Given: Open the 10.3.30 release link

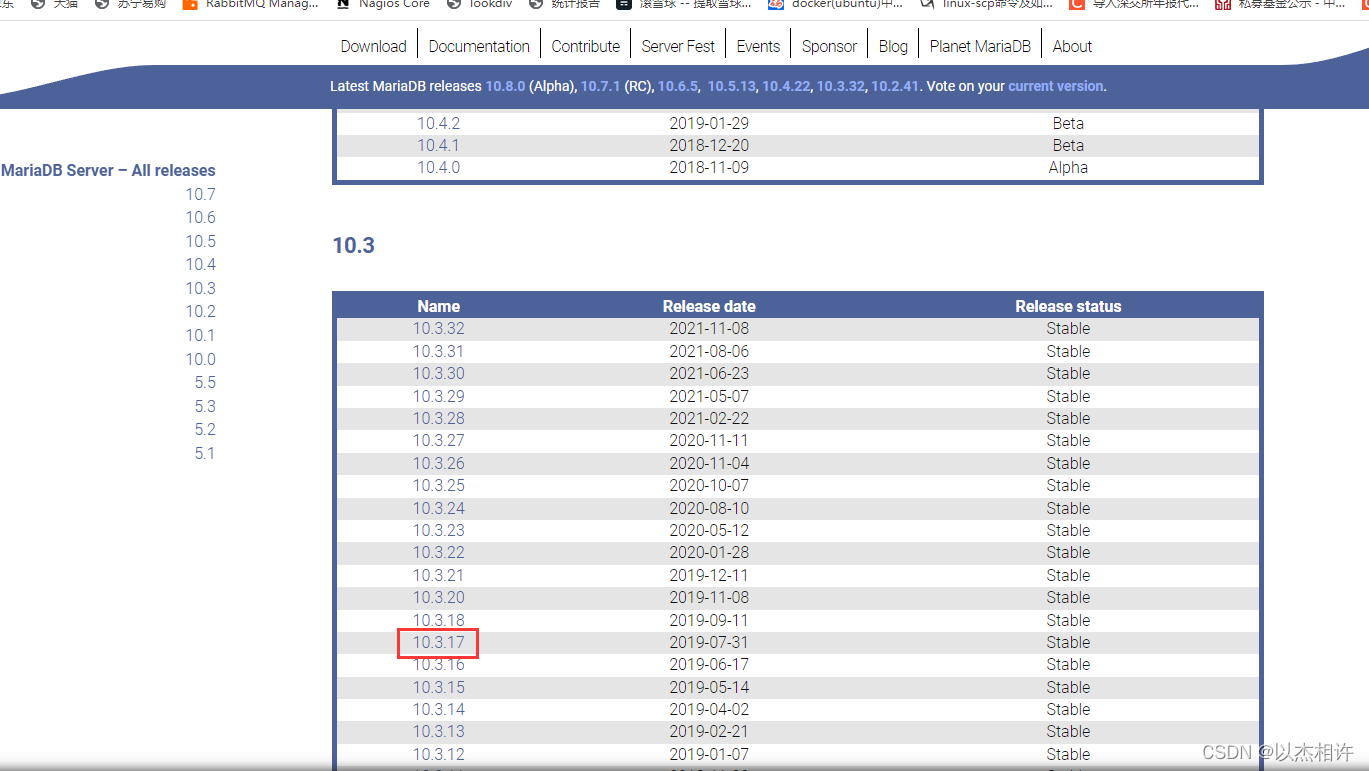Looking at the screenshot, I should (439, 374).
